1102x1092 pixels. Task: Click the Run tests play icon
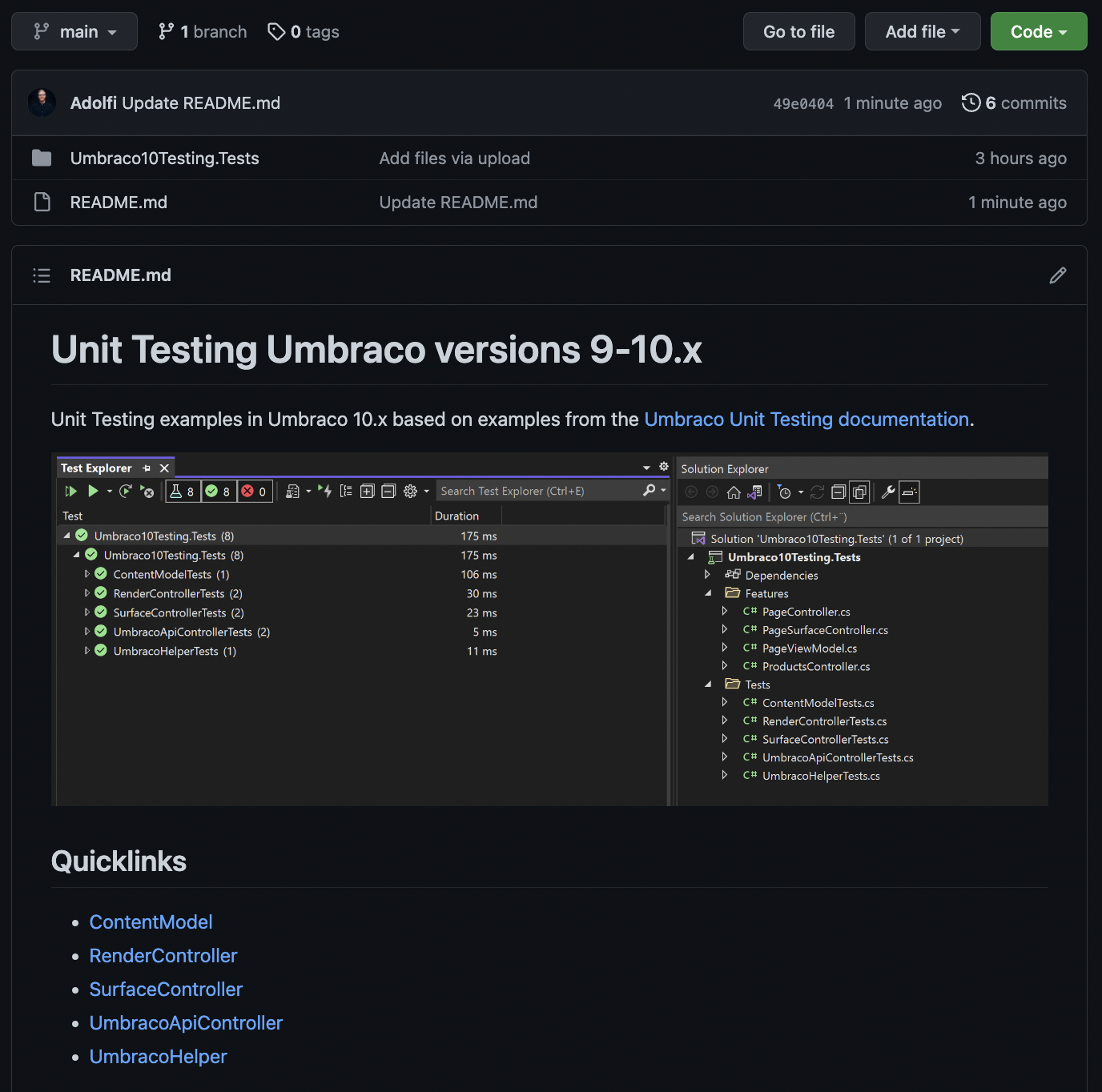tap(93, 491)
